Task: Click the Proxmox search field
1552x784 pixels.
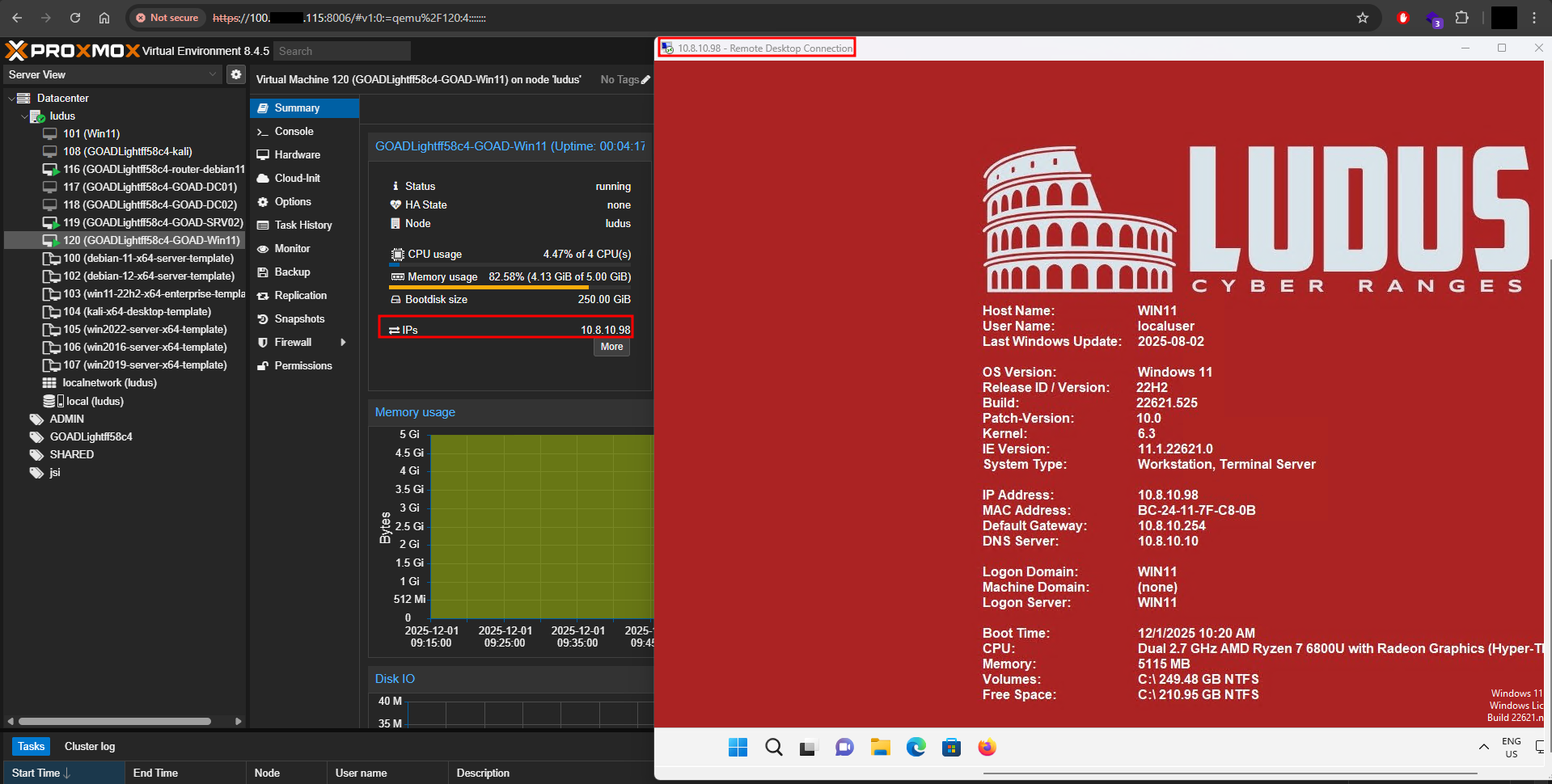Action: (342, 51)
